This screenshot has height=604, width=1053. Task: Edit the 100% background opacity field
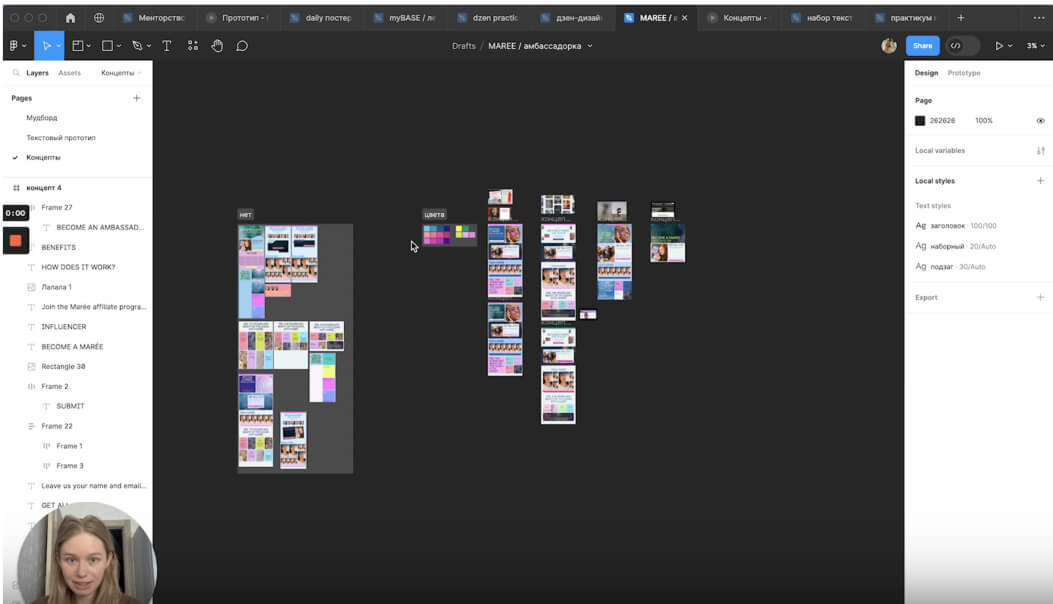(x=984, y=121)
